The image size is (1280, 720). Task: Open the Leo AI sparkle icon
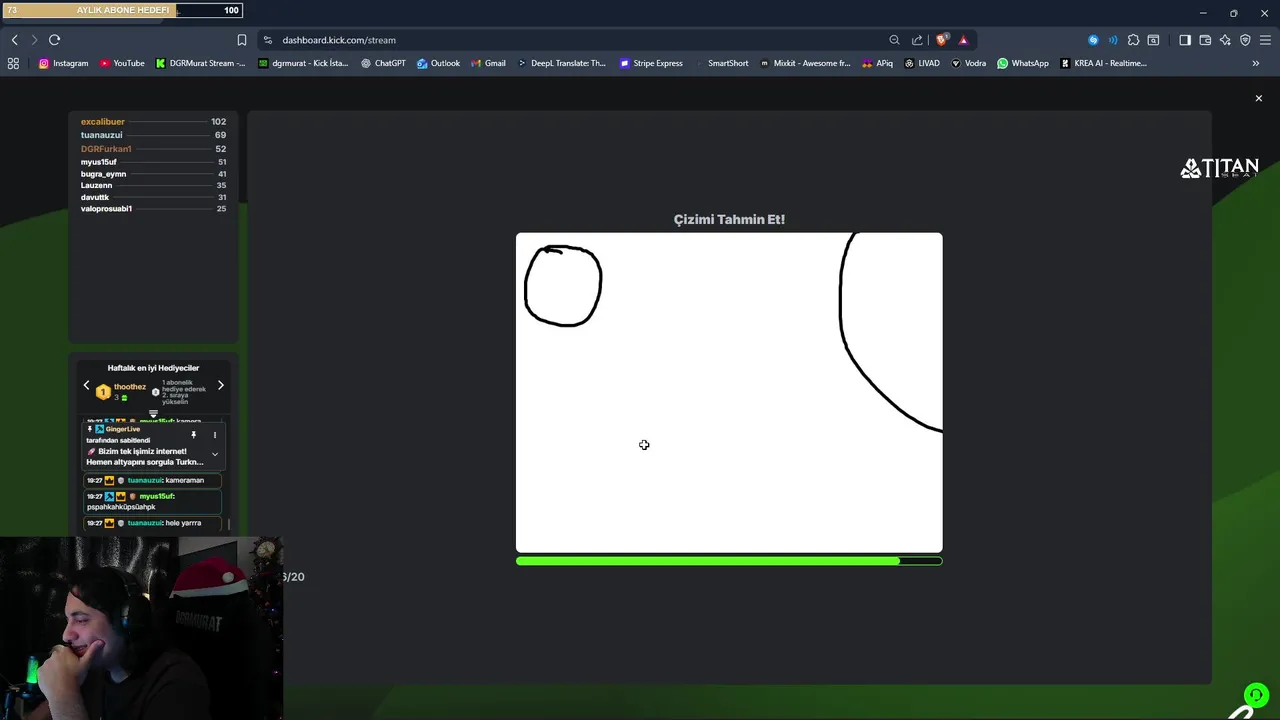(x=1225, y=40)
